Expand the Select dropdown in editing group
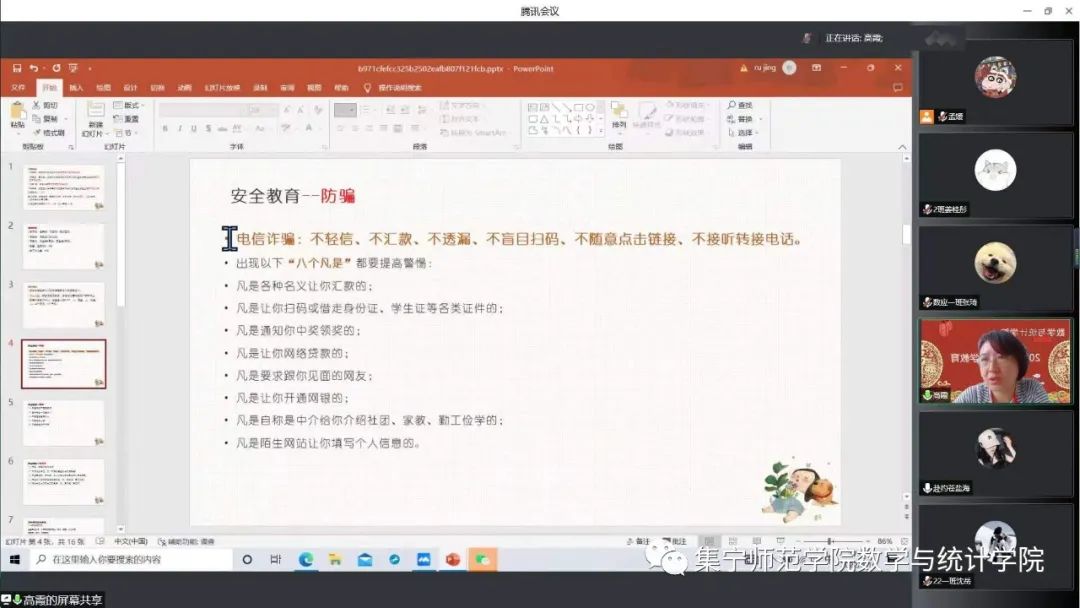The width and height of the screenshot is (1080, 608). (x=745, y=132)
